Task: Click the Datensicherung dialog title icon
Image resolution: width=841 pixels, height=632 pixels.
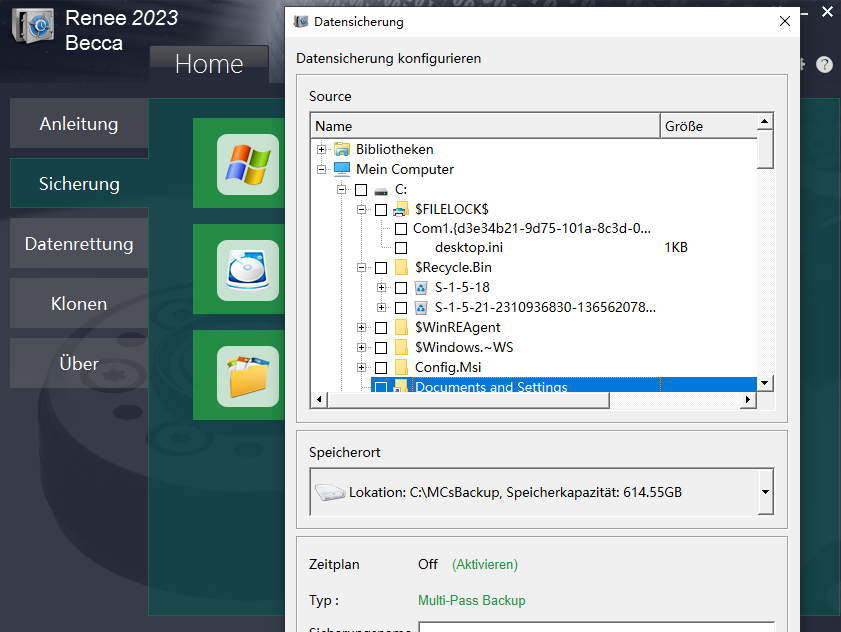Action: click(x=301, y=21)
